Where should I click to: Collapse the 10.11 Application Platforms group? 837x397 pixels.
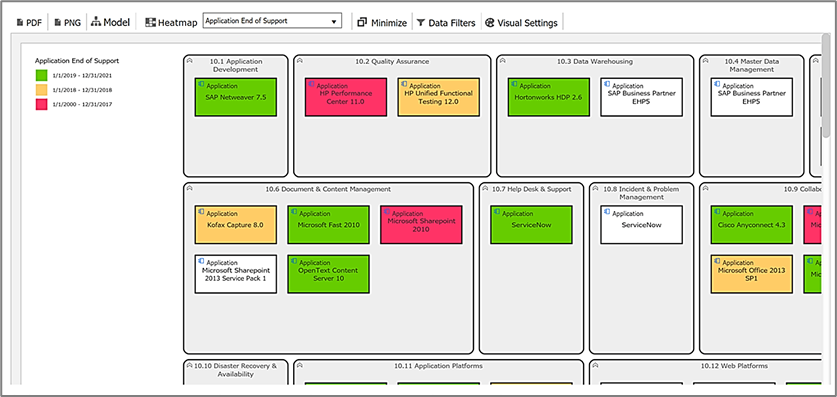tap(299, 366)
